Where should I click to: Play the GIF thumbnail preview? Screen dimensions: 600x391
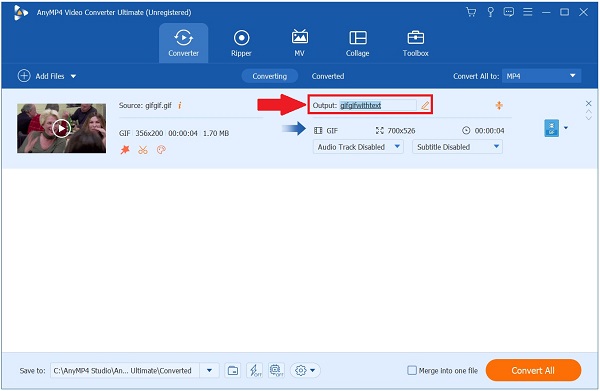(61, 128)
